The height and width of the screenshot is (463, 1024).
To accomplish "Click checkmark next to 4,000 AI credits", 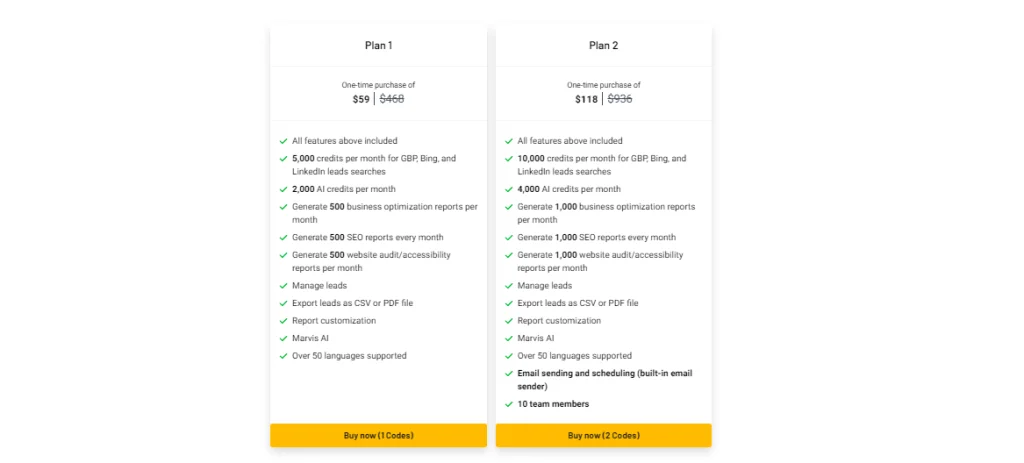I will [x=509, y=189].
